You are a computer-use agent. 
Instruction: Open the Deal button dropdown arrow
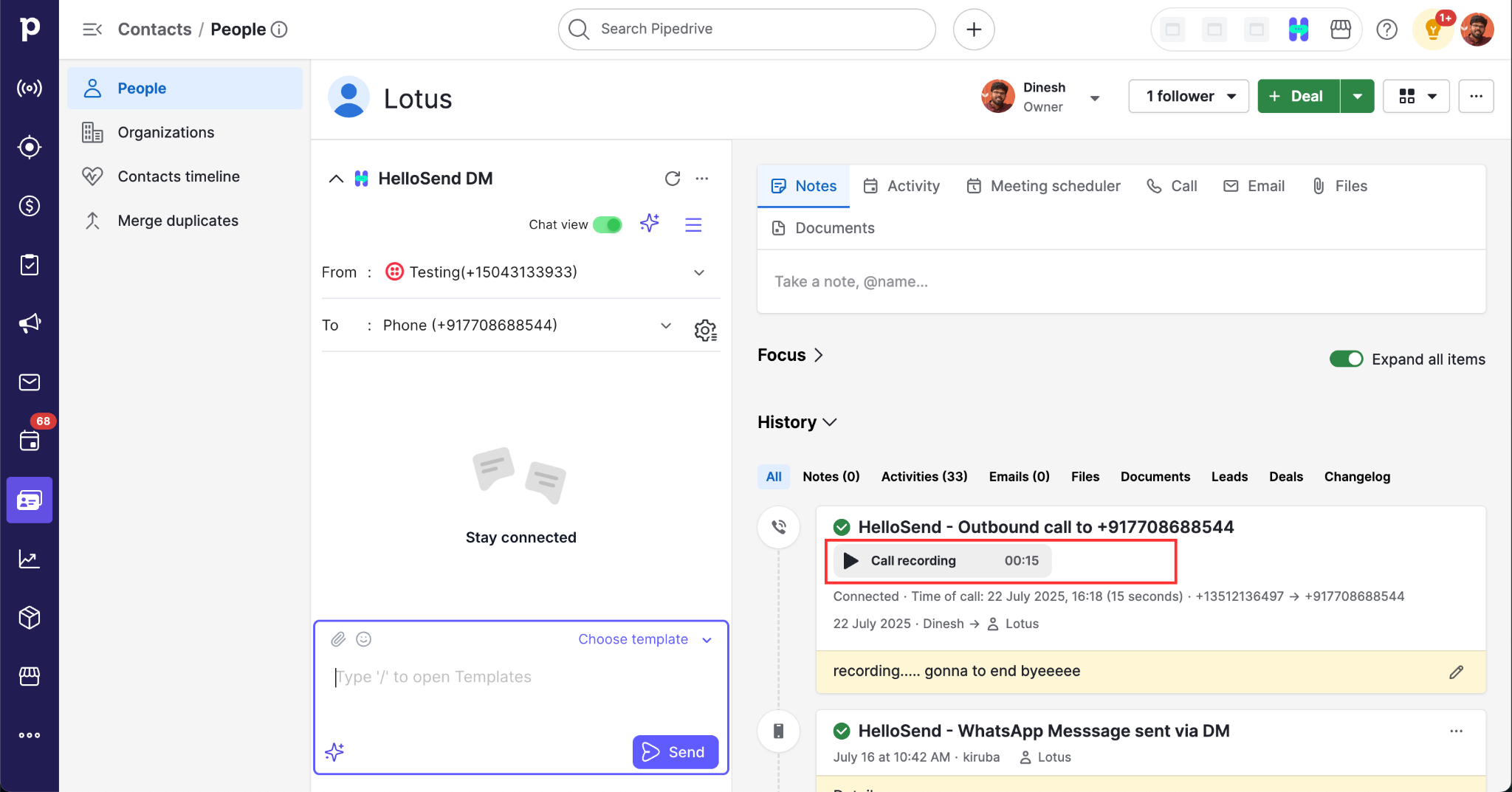click(1357, 96)
